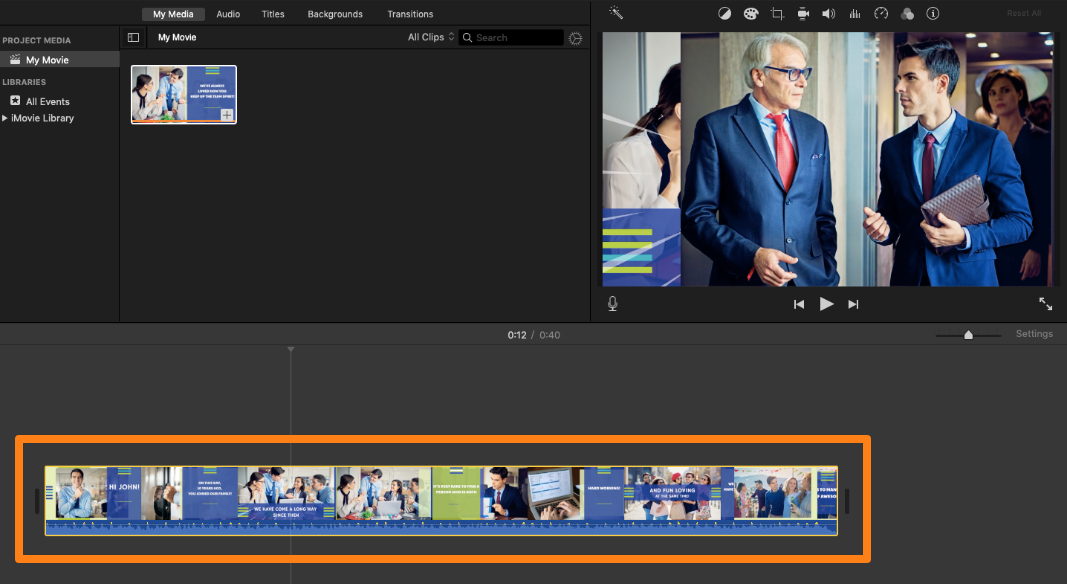1067x584 pixels.
Task: Select the Auto Enhance magic wand
Action: [617, 13]
